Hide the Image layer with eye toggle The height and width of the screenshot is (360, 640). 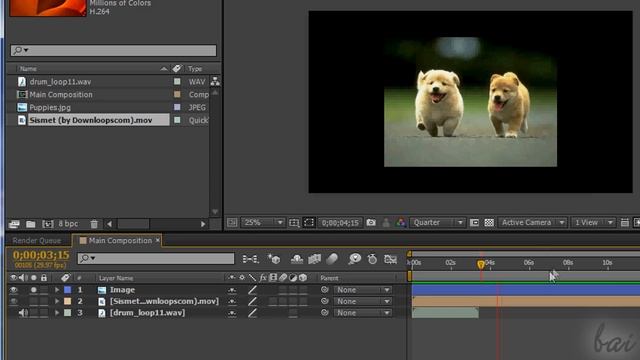[x=14, y=290]
